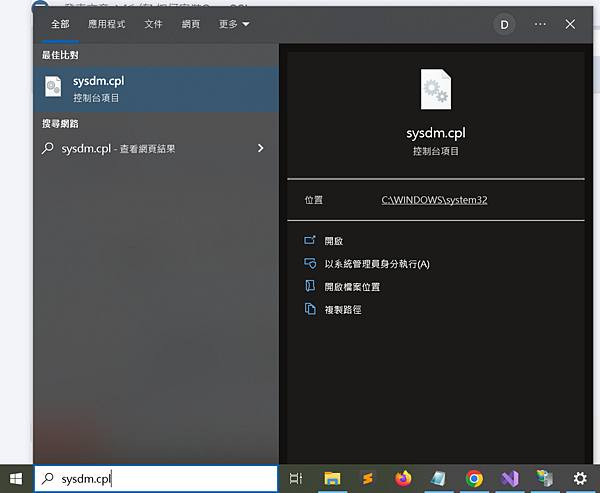Open the server computer taskbar icon

point(545,478)
